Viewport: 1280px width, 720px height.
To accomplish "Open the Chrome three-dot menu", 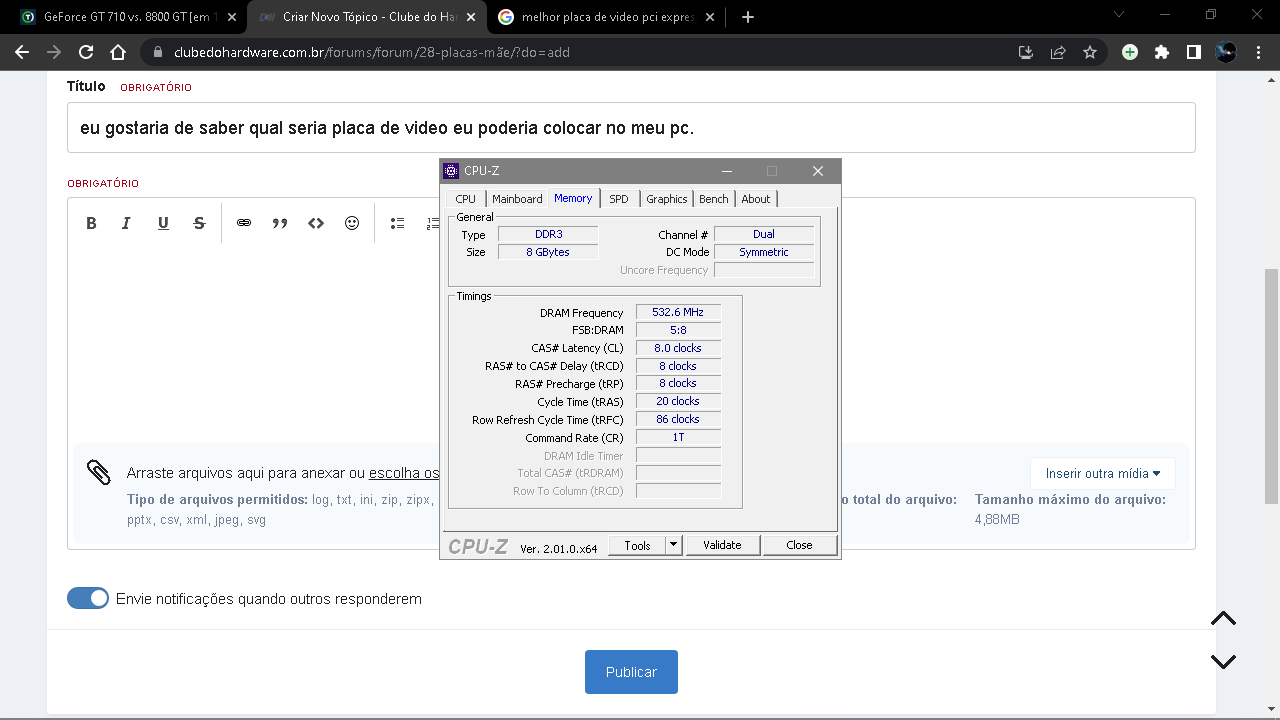I will point(1258,52).
